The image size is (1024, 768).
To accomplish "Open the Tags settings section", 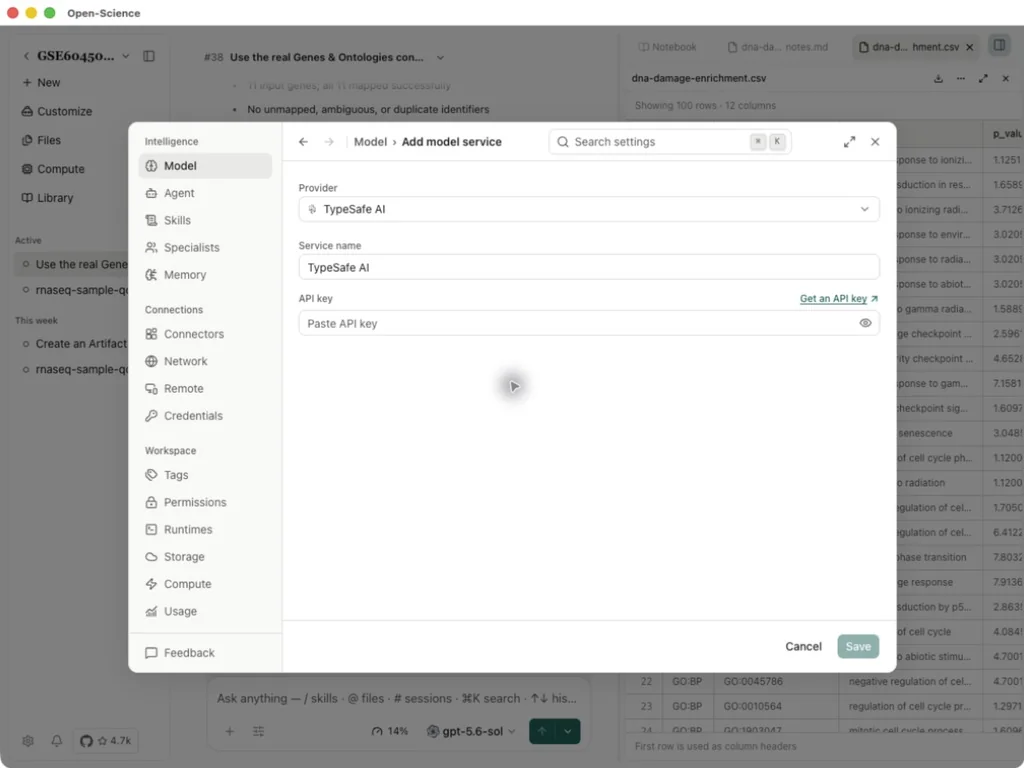I will (x=205, y=475).
